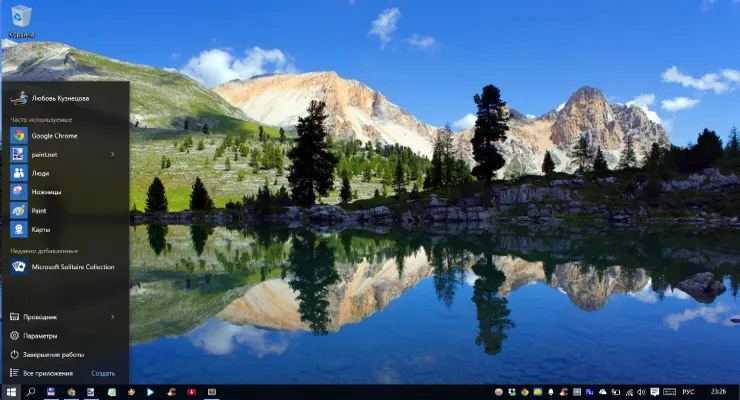Open the red download taskbar icon
This screenshot has height=400, width=740.
[x=192, y=392]
